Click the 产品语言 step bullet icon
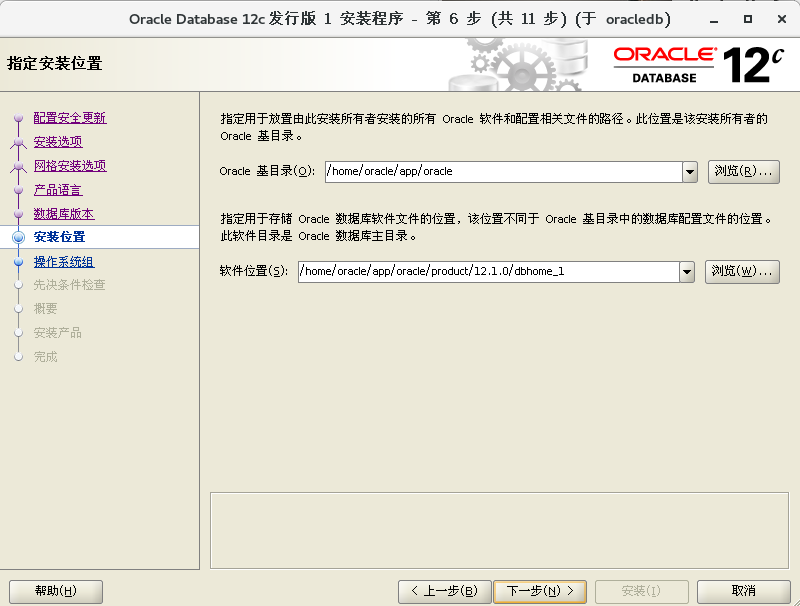The height and width of the screenshot is (606, 800). tap(18, 190)
